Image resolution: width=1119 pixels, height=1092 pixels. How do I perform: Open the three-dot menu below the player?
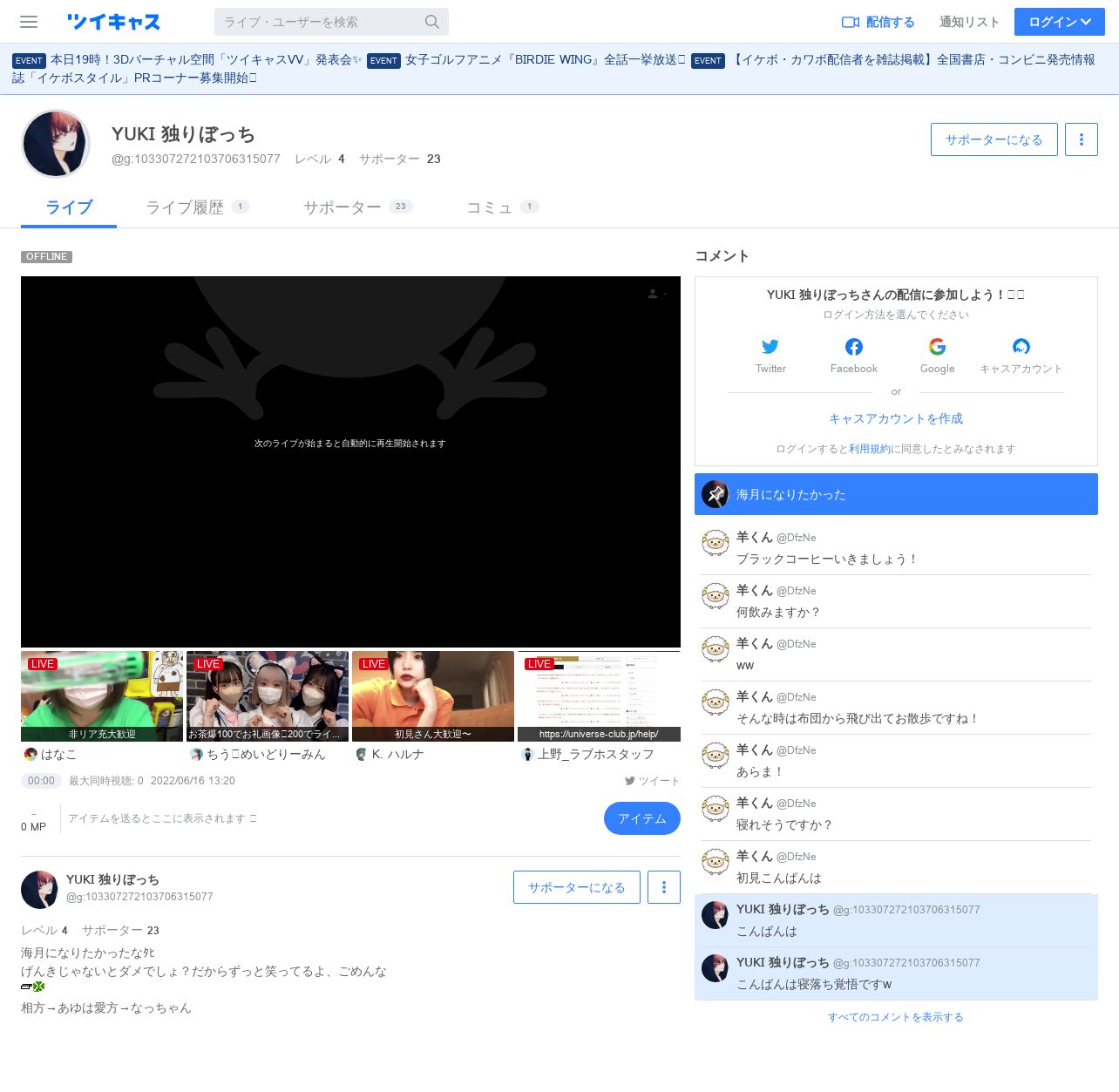(x=664, y=887)
